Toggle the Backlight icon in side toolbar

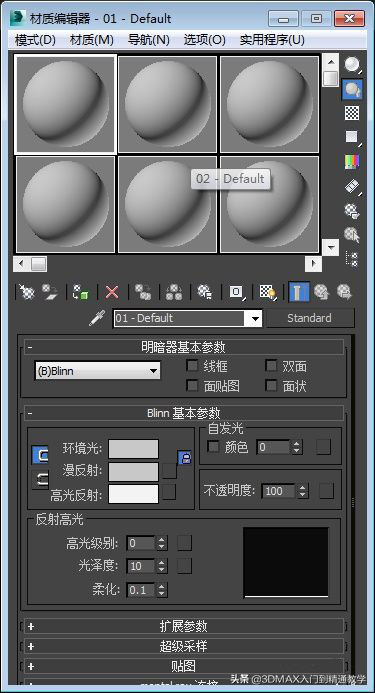coord(352,89)
